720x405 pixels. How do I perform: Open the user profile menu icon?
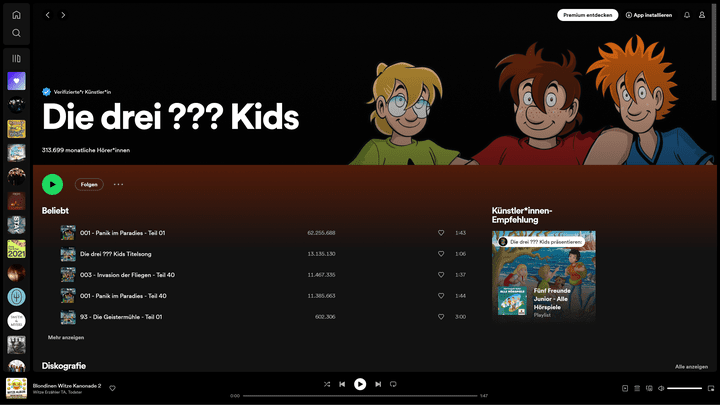[702, 15]
